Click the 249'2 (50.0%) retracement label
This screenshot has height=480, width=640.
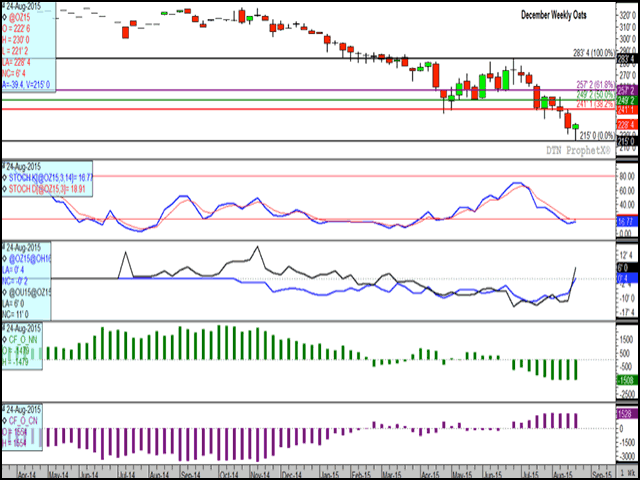(x=595, y=94)
